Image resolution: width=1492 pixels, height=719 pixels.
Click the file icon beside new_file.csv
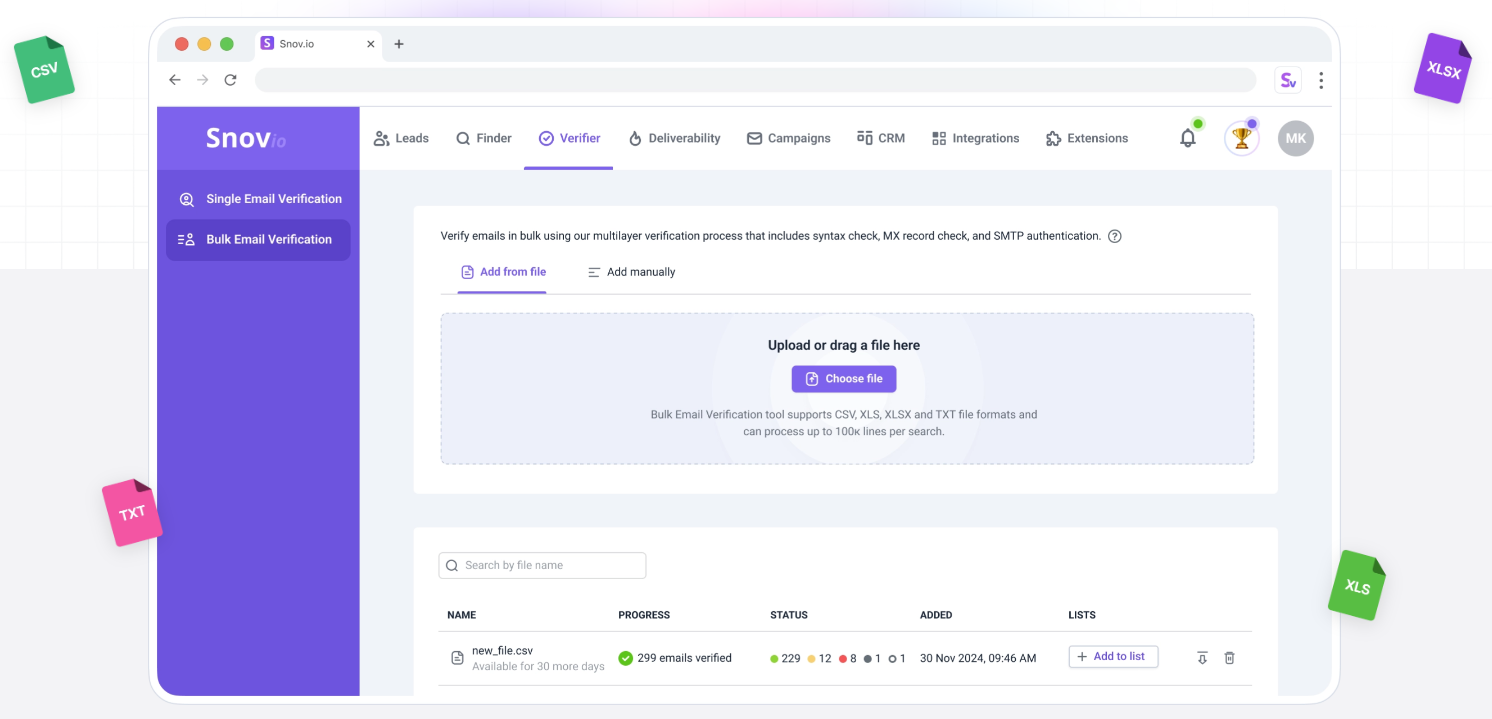(x=457, y=658)
